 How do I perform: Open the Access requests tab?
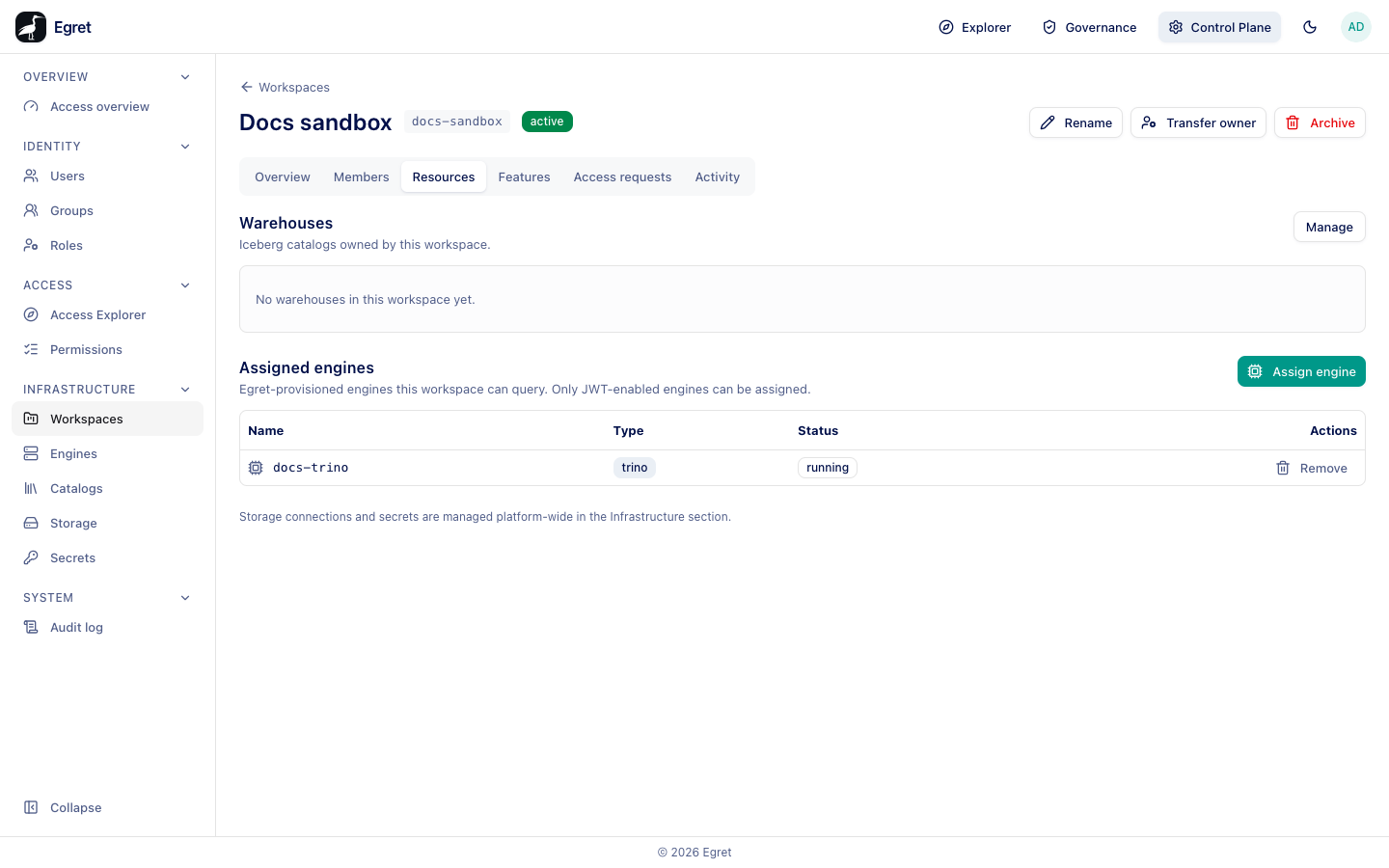(x=623, y=176)
